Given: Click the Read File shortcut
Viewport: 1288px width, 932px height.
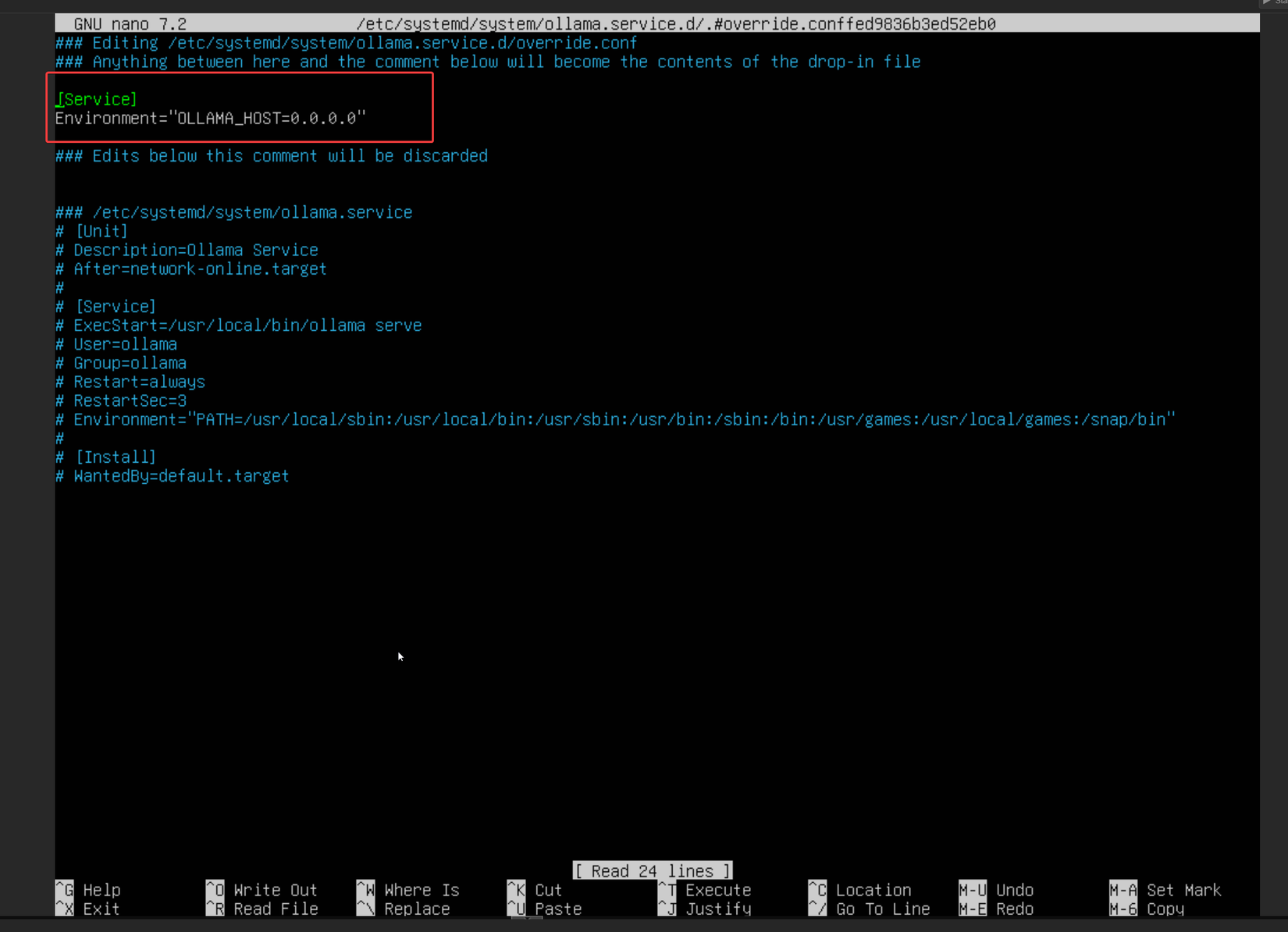Looking at the screenshot, I should pyautogui.click(x=263, y=909).
